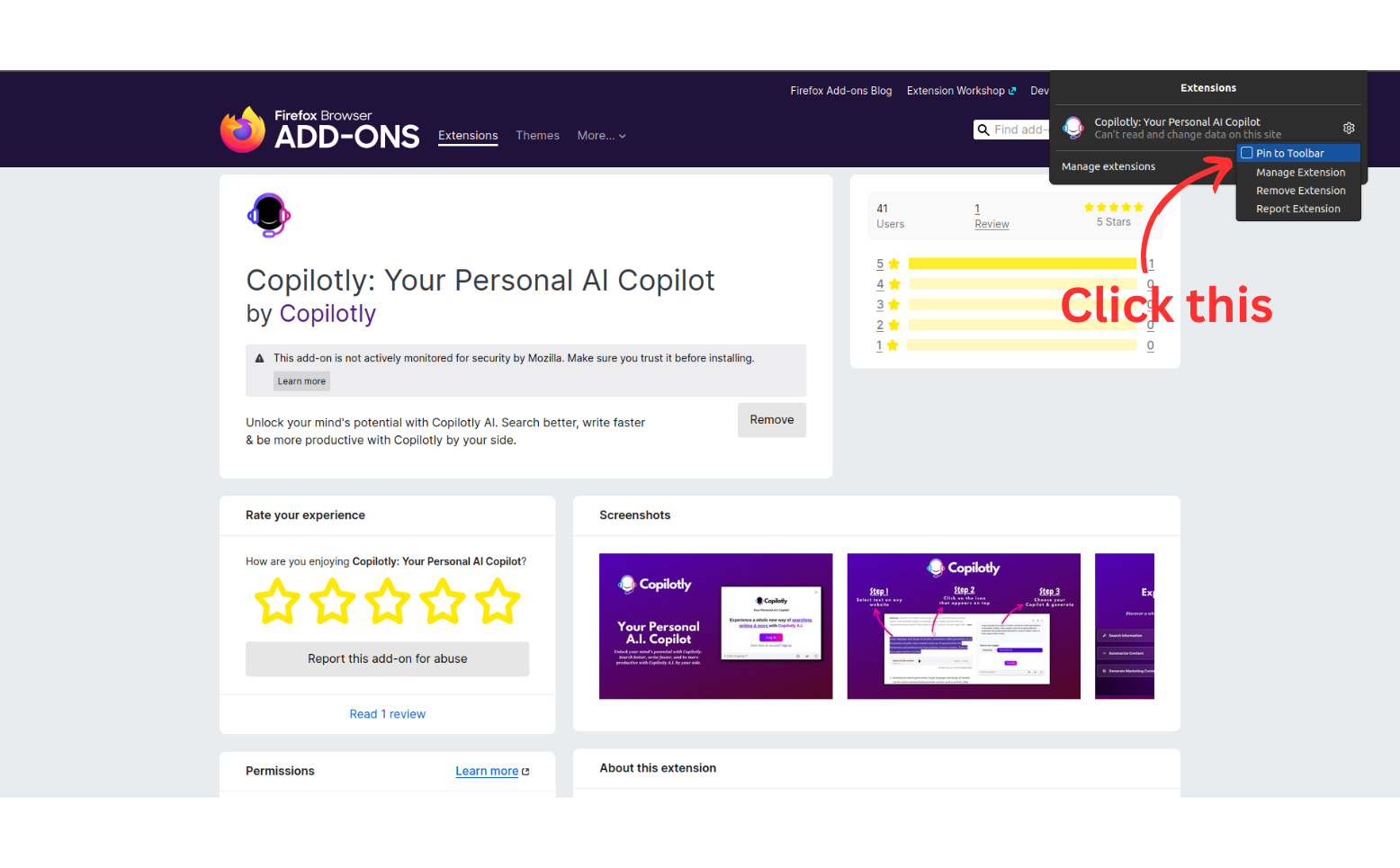Click the Firefox Add-ons logo
Viewport: 1400px width, 868px height.
click(319, 130)
